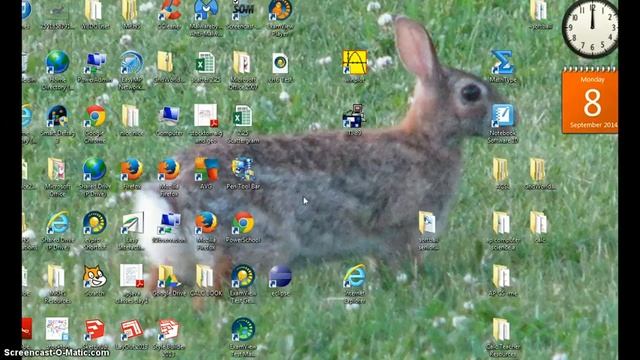Image resolution: width=640 pixels, height=360 pixels.
Task: Open the Scratch cat shortcut
Action: pos(95,277)
